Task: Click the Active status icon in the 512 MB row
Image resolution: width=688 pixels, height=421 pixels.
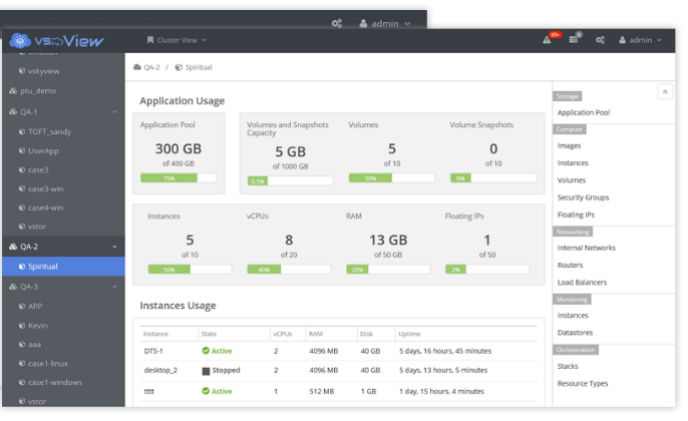Action: [205, 391]
